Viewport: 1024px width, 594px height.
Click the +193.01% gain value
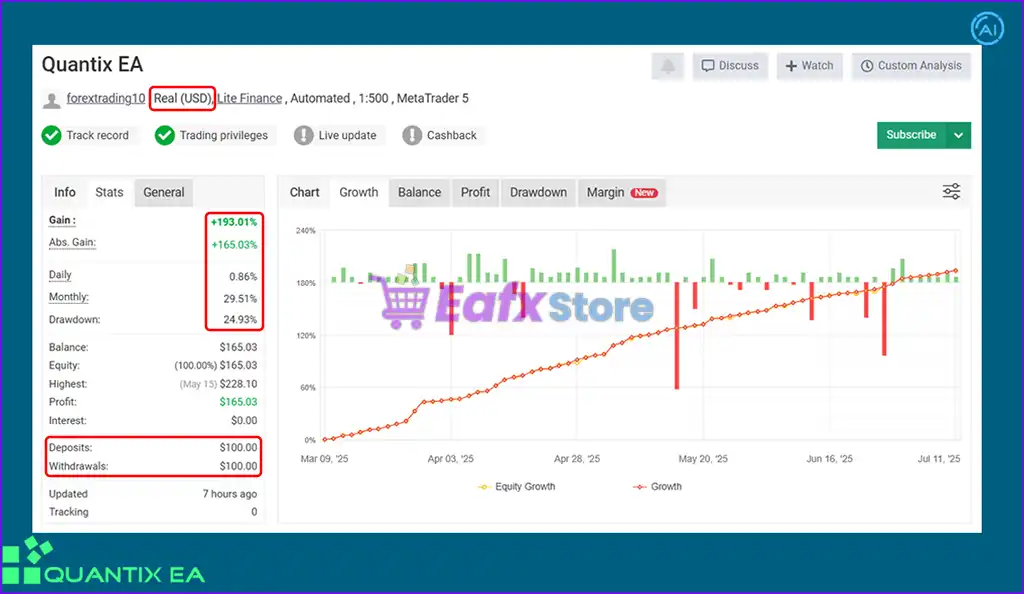point(234,222)
